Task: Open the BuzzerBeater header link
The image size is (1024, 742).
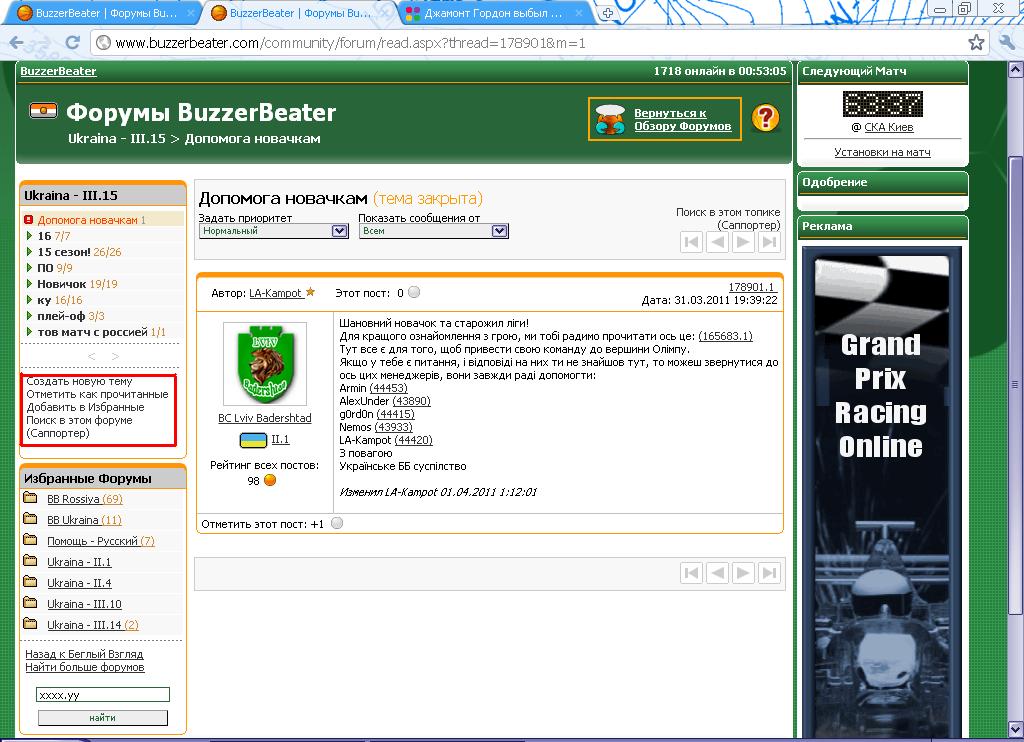Action: coord(58,71)
